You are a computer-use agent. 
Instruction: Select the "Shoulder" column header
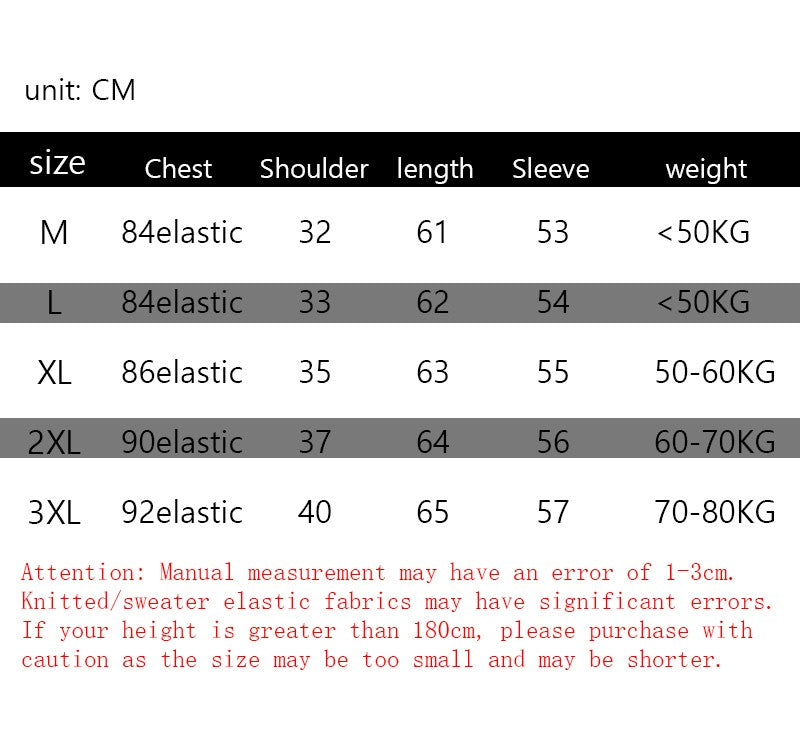314,169
